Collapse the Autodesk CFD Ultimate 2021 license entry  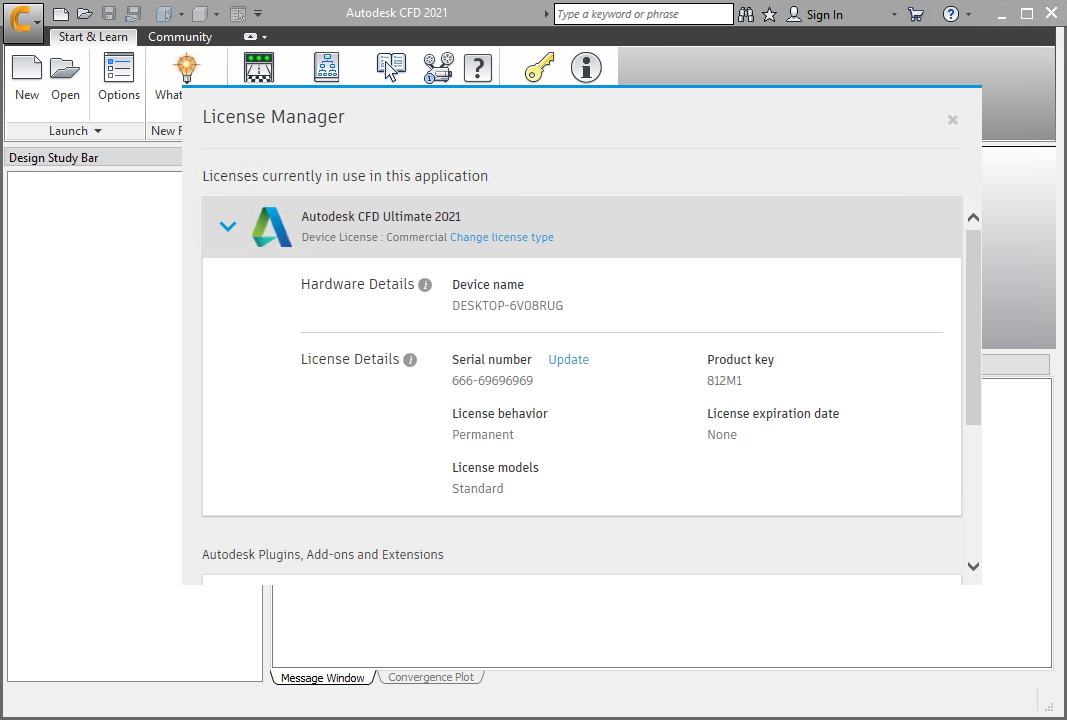(x=227, y=226)
